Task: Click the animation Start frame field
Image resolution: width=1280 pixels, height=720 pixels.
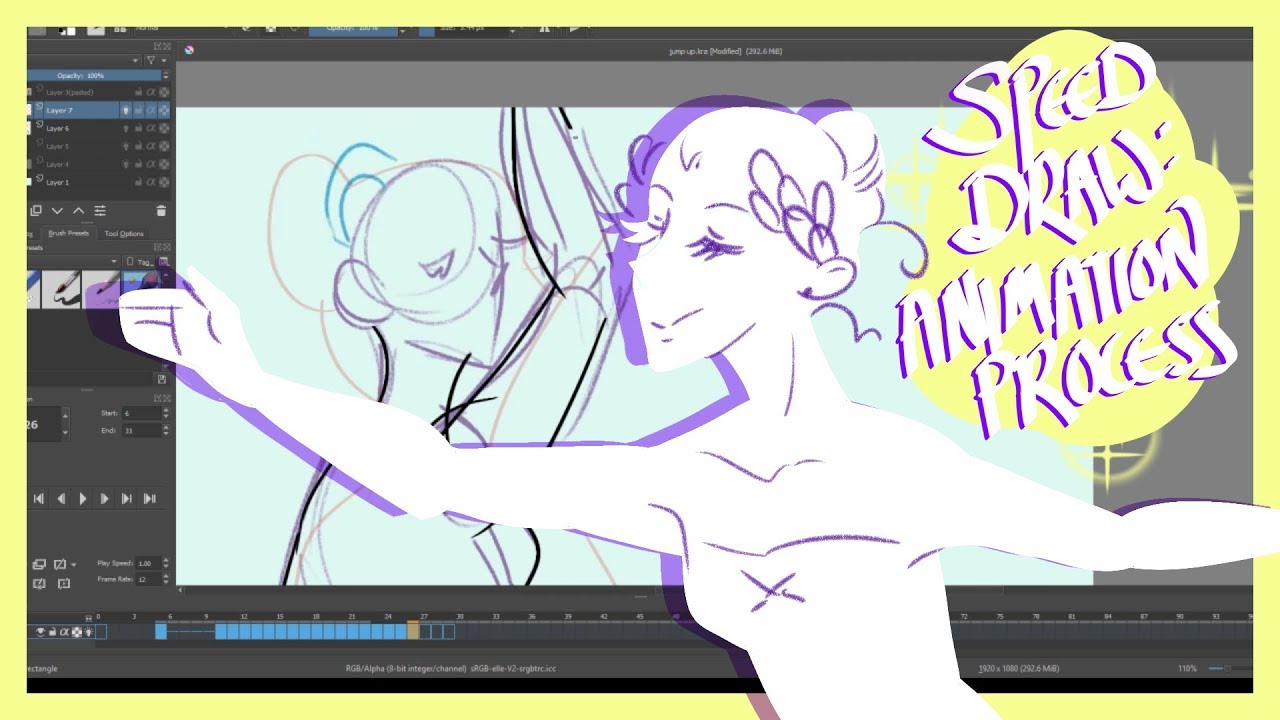Action: pyautogui.click(x=140, y=413)
